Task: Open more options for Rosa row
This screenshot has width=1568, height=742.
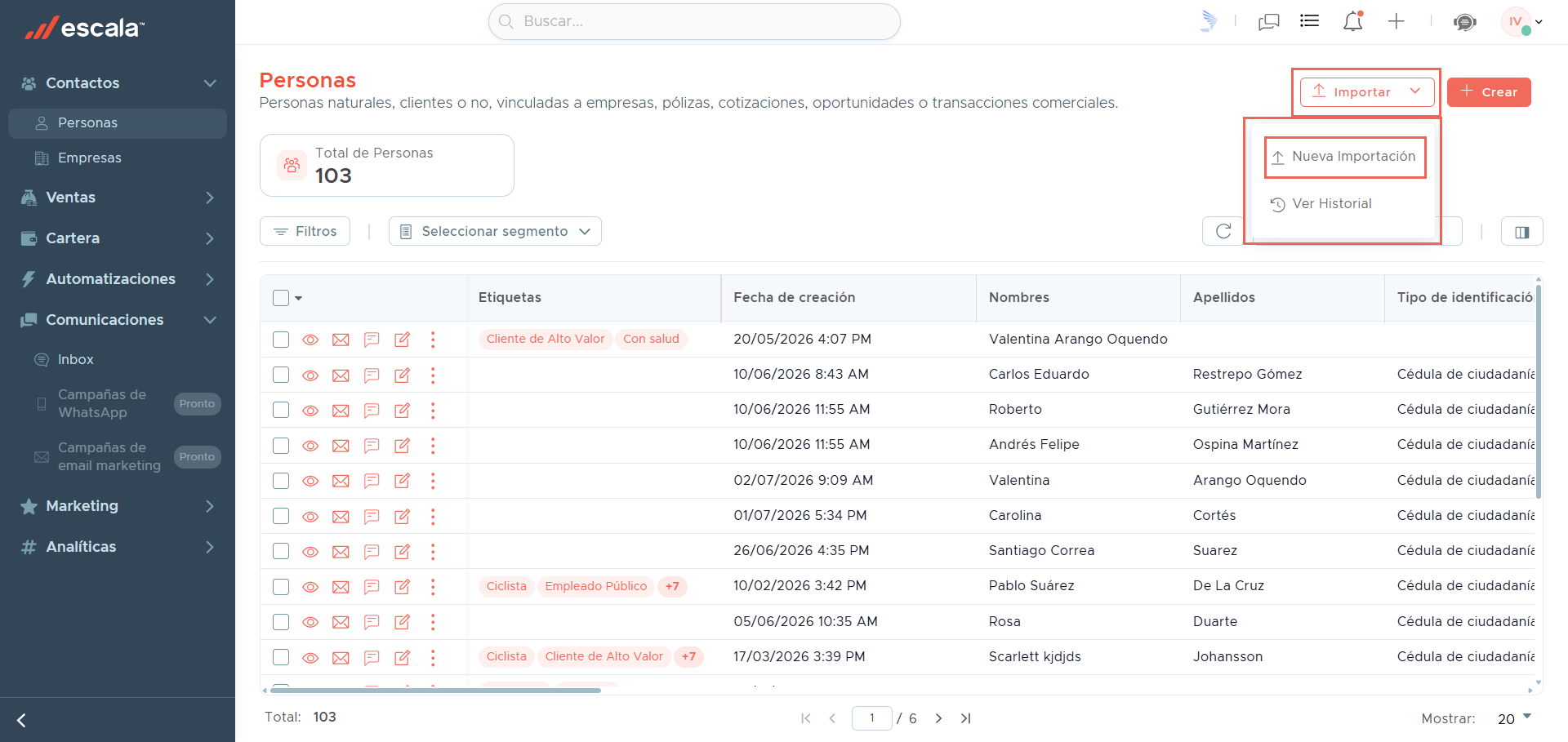Action: pos(433,622)
